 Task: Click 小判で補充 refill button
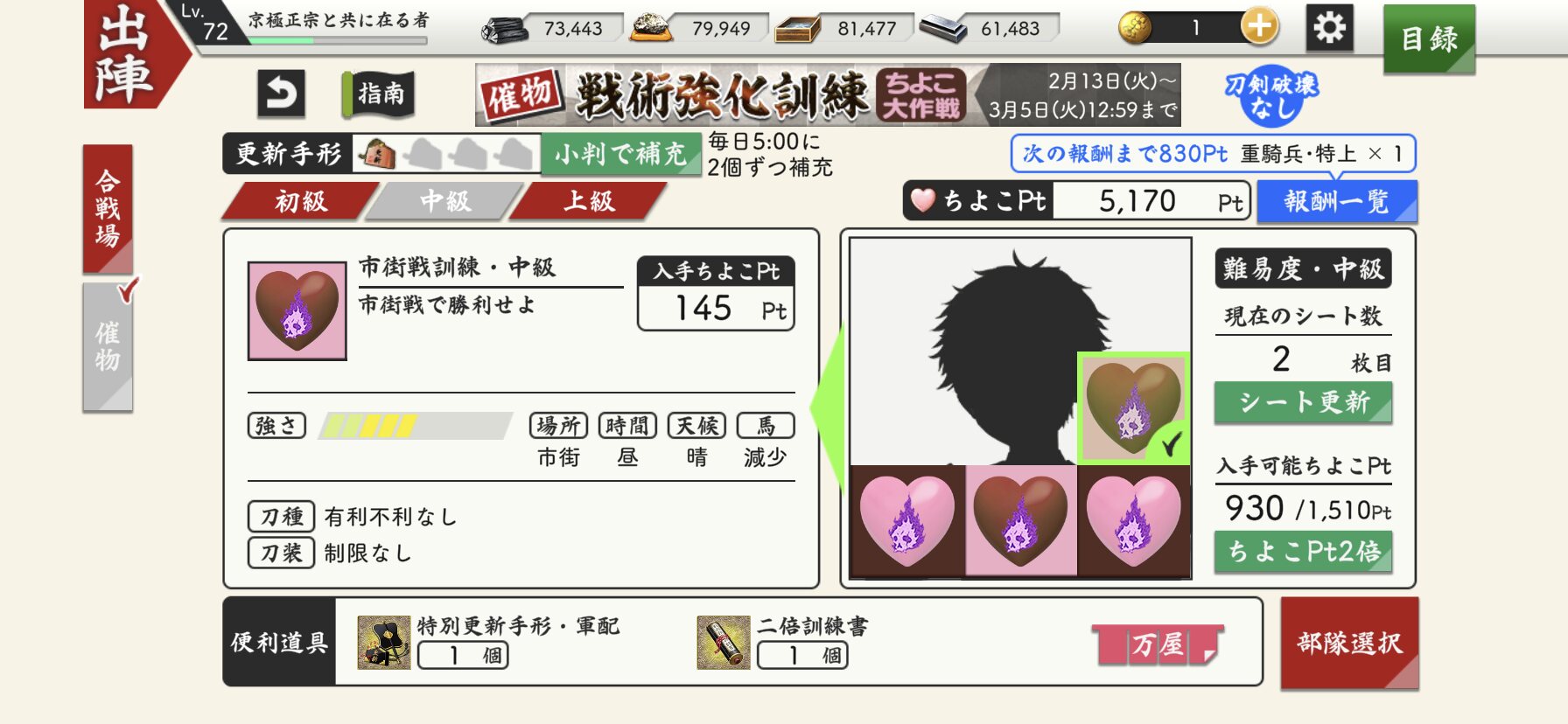coord(620,155)
